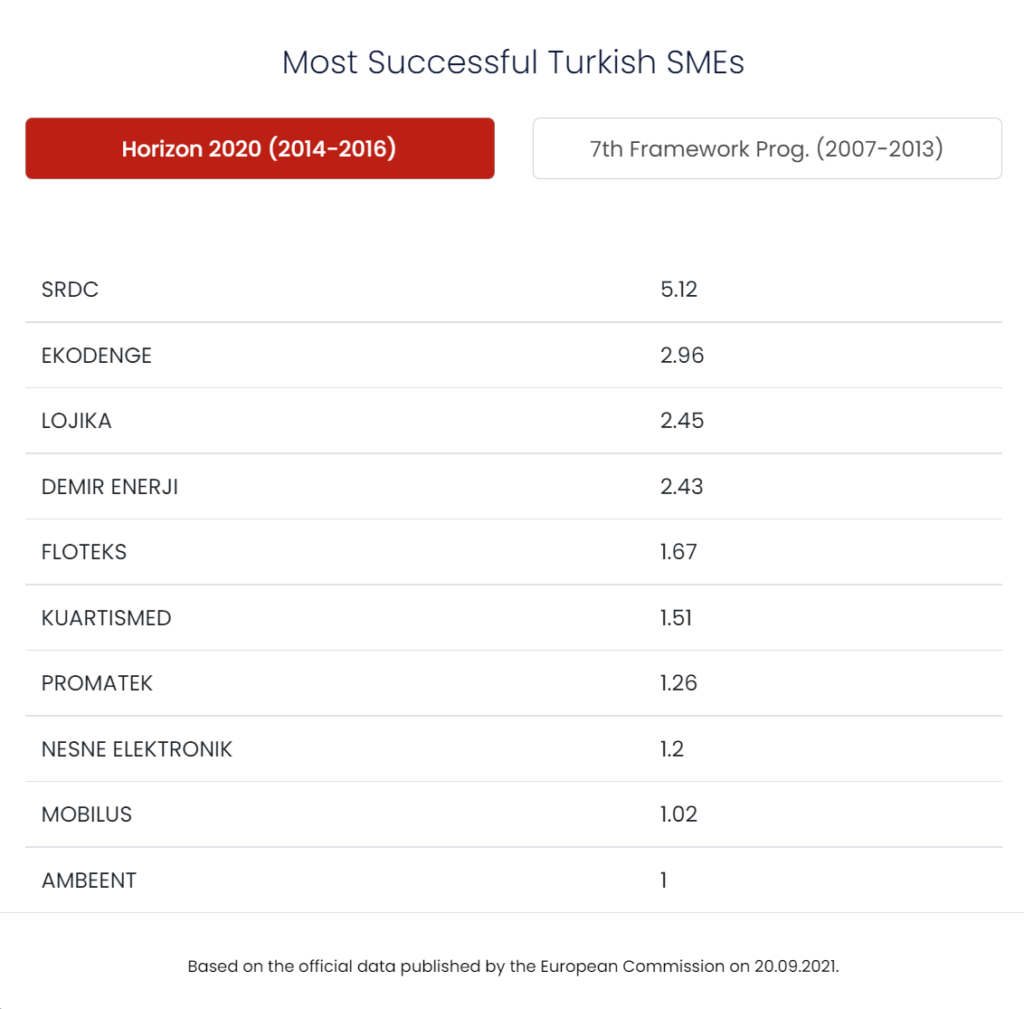Click the 5.12 value for SRDC
This screenshot has width=1024, height=1009.
tap(679, 289)
